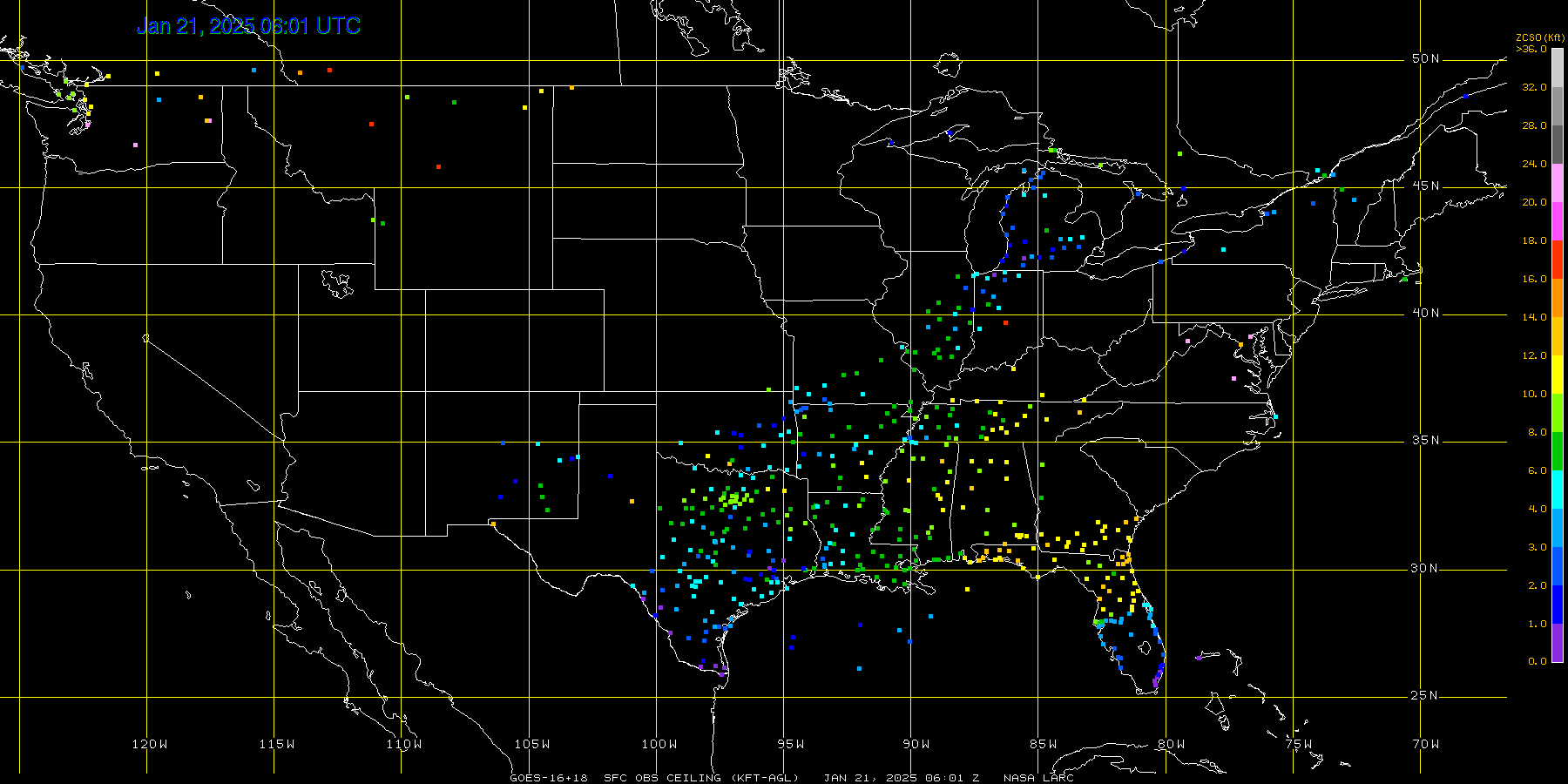
Task: Click the red 16–18 legend segment
Action: click(1558, 260)
